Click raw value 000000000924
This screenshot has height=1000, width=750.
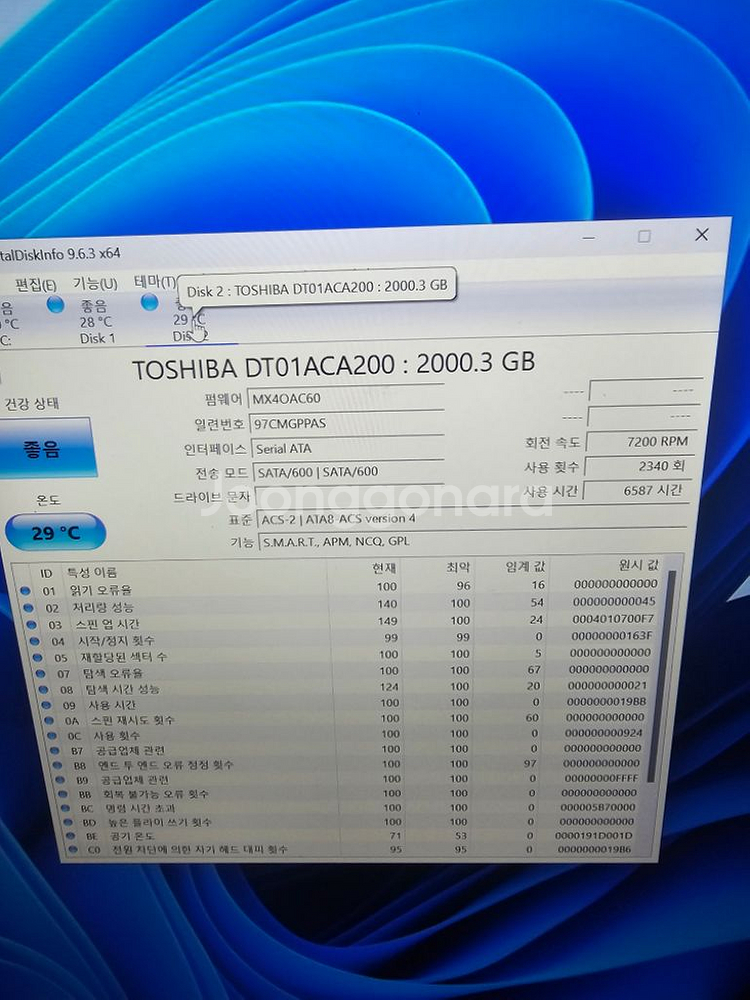click(603, 733)
